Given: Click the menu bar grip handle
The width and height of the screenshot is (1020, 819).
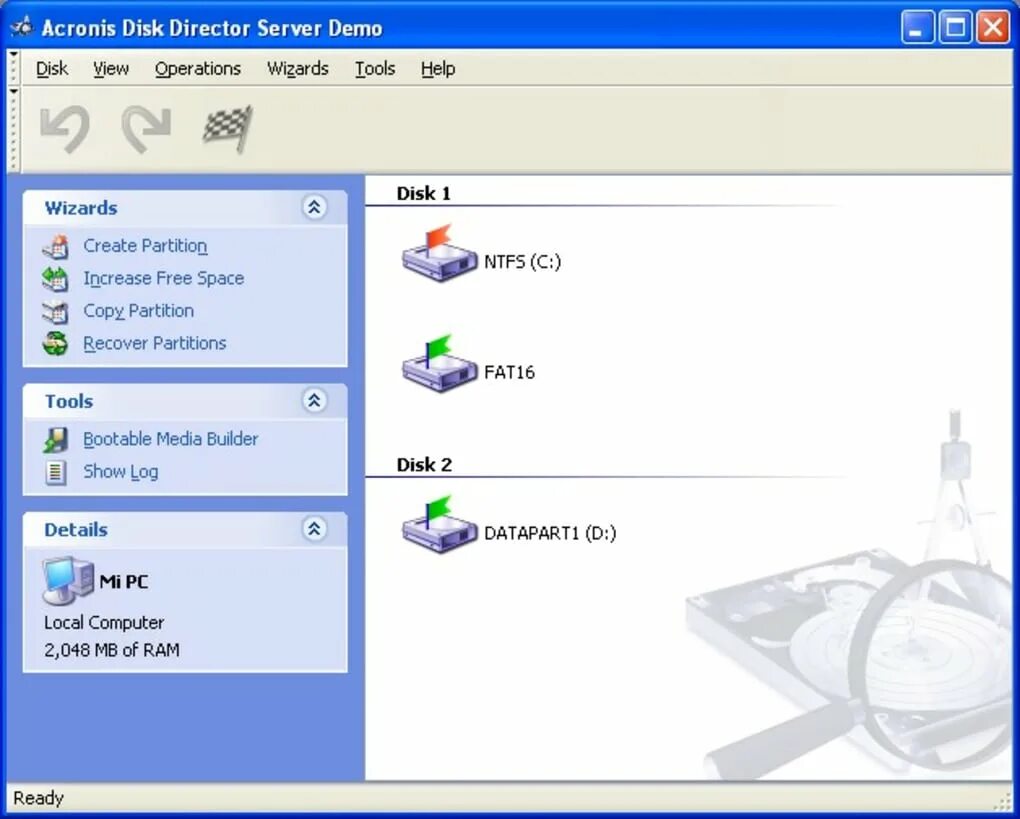Looking at the screenshot, I should tap(14, 68).
